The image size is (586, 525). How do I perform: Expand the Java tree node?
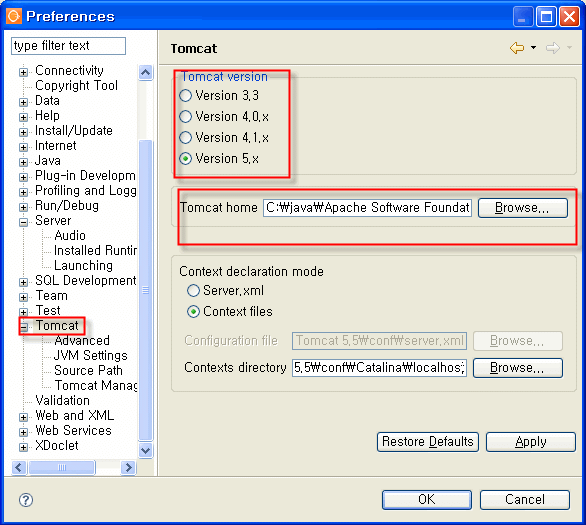[23, 162]
